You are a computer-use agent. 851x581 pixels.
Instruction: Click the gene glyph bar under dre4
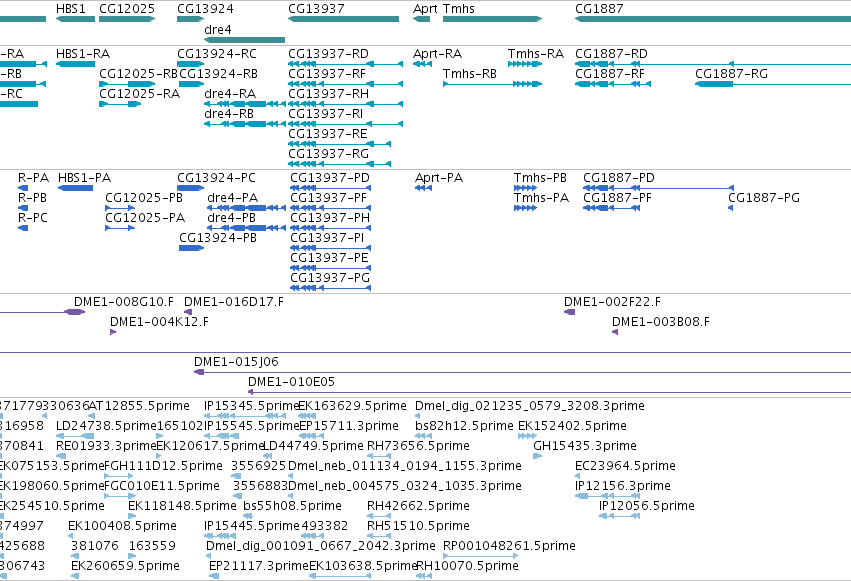[244, 40]
